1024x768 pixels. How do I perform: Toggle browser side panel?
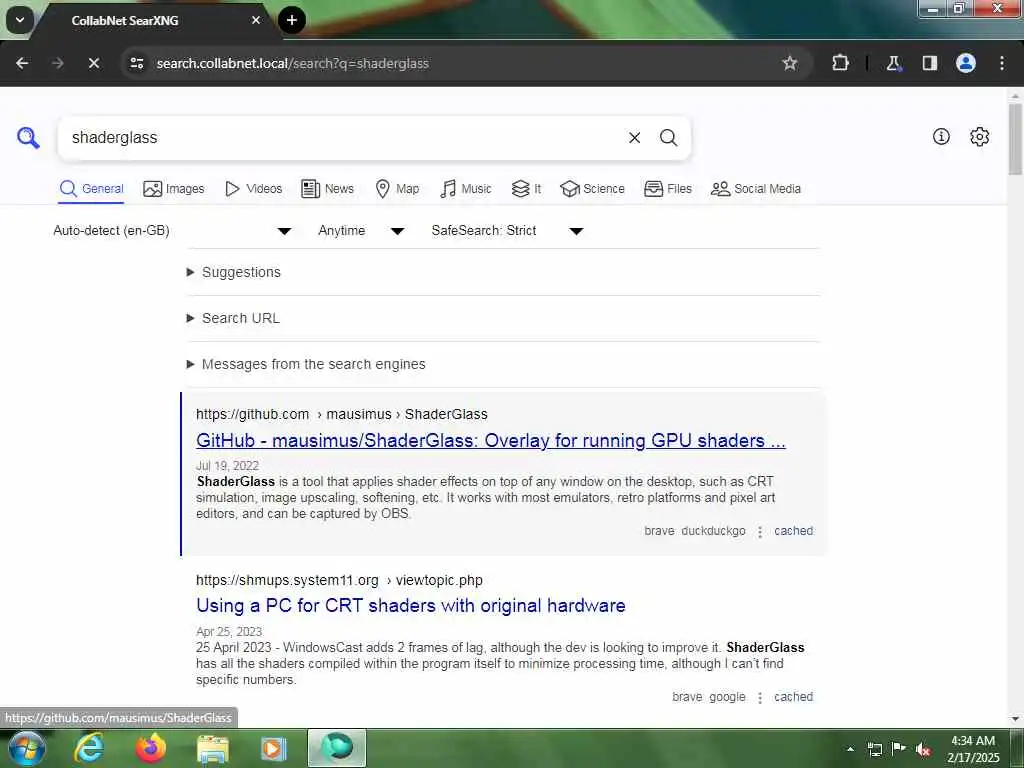929,63
